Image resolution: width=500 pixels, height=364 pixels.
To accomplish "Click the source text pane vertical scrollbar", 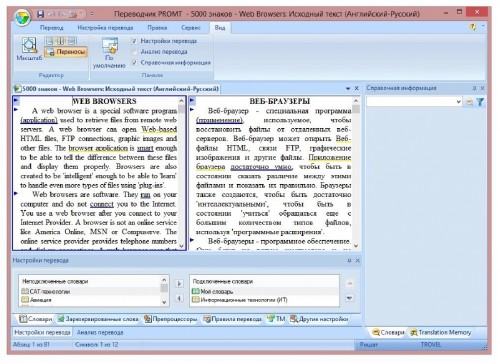I will [x=181, y=173].
